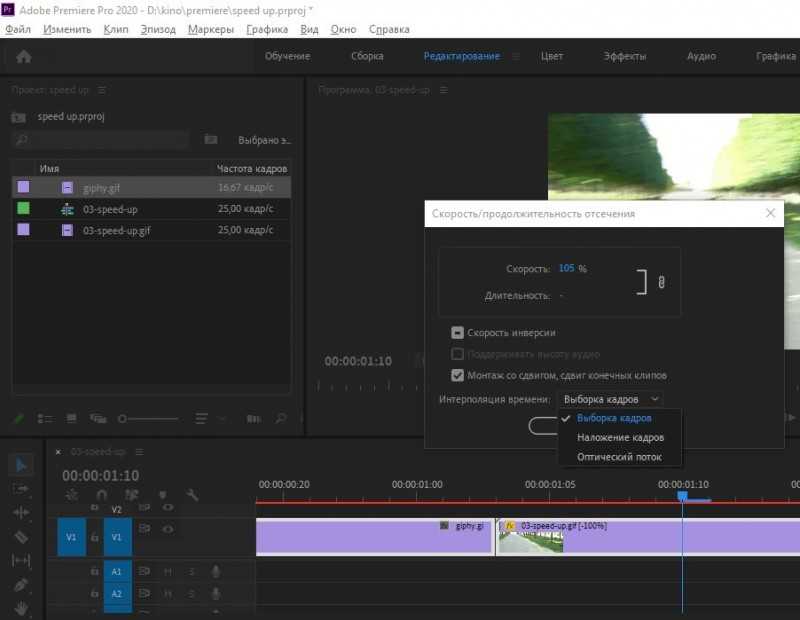Toggle lock on track A1

(x=95, y=571)
